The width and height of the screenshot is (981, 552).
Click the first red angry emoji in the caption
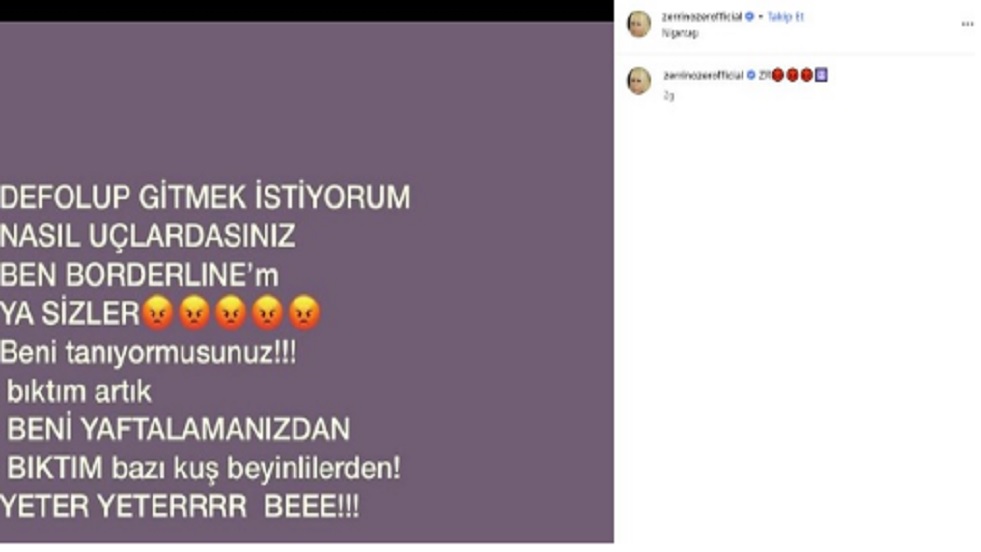coord(778,75)
